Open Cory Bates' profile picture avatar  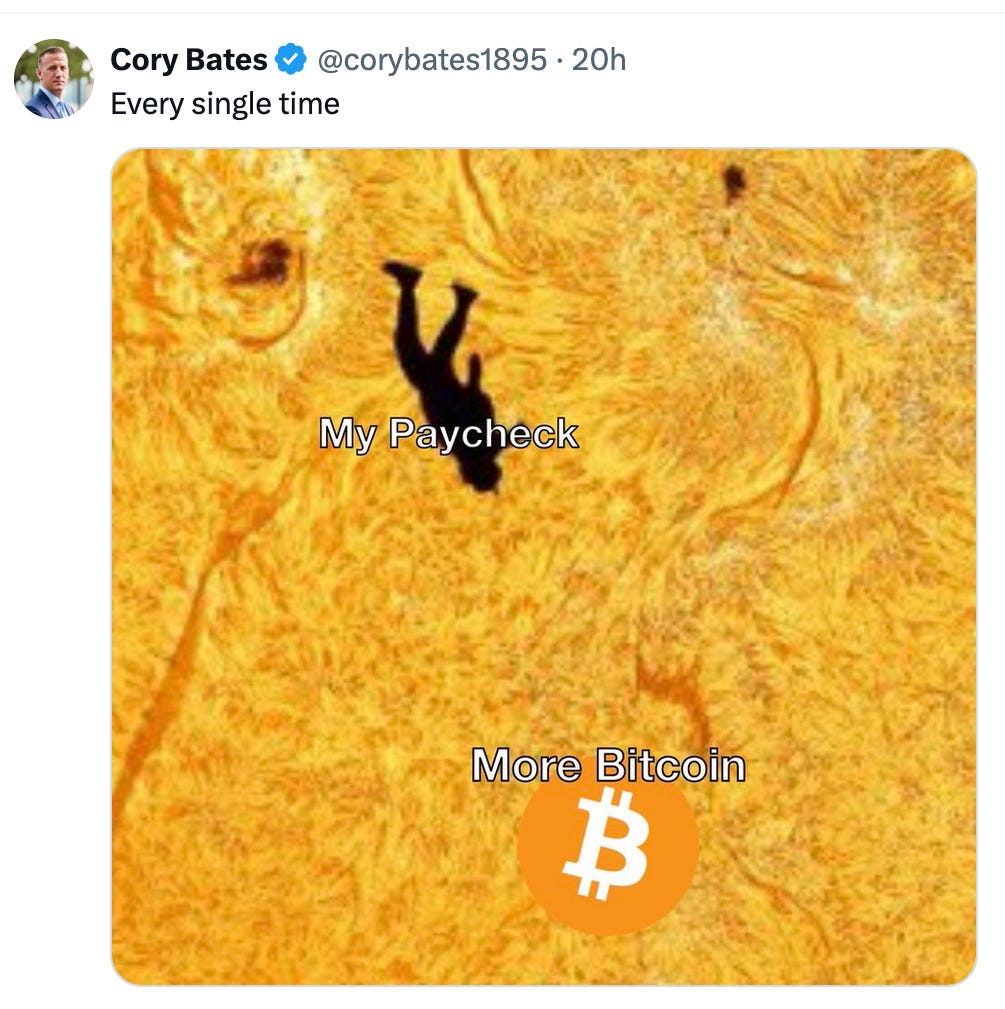54,79
